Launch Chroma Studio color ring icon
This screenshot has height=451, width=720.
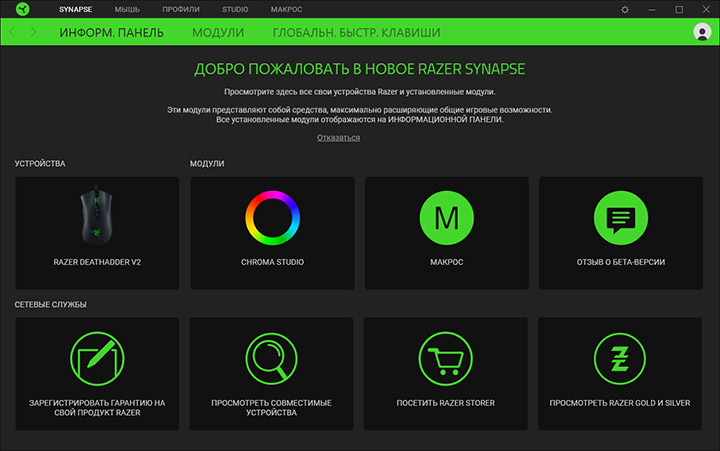[x=272, y=218]
